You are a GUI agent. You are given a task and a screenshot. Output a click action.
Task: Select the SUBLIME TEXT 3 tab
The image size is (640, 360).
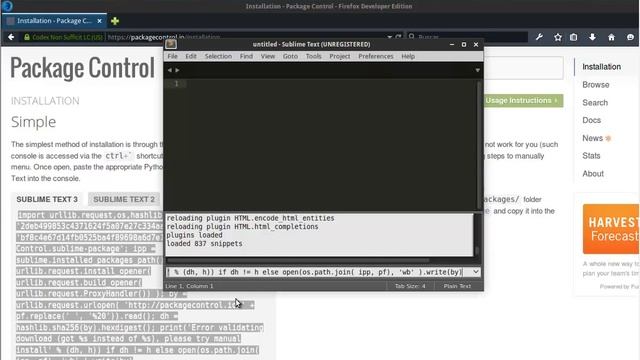47,199
